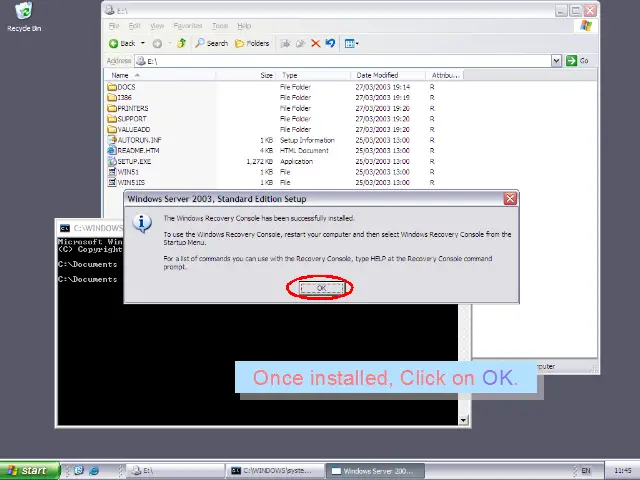Select the WIN51IS file
This screenshot has width=640, height=480.
(x=126, y=182)
